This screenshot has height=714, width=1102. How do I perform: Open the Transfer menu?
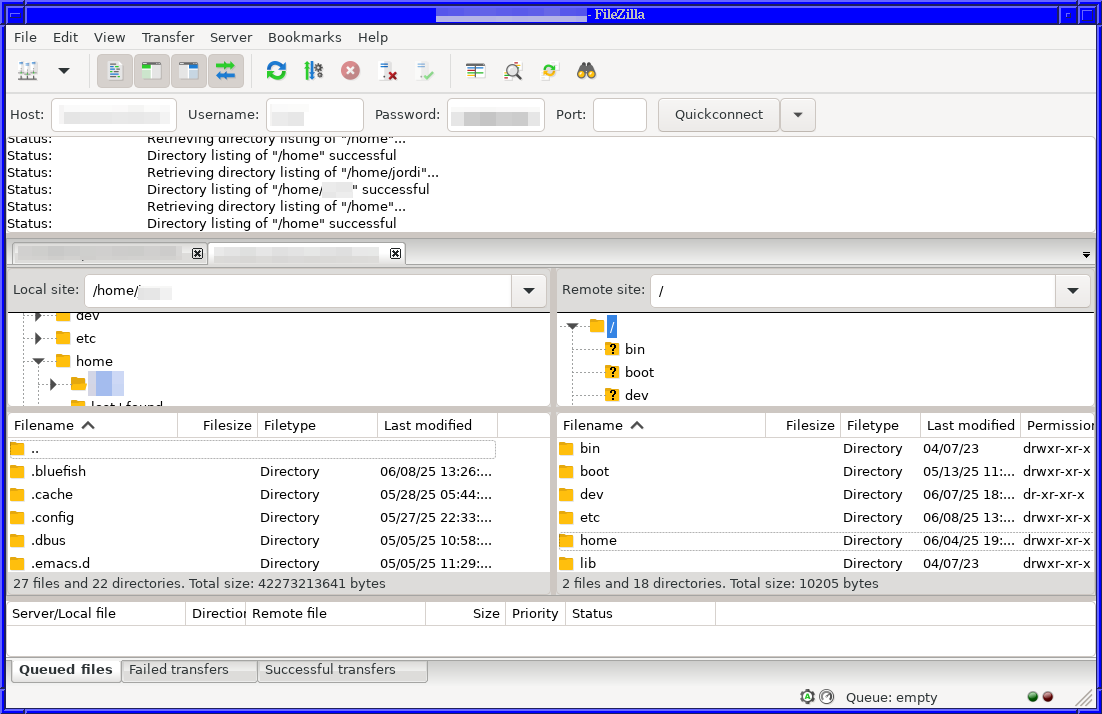point(168,37)
